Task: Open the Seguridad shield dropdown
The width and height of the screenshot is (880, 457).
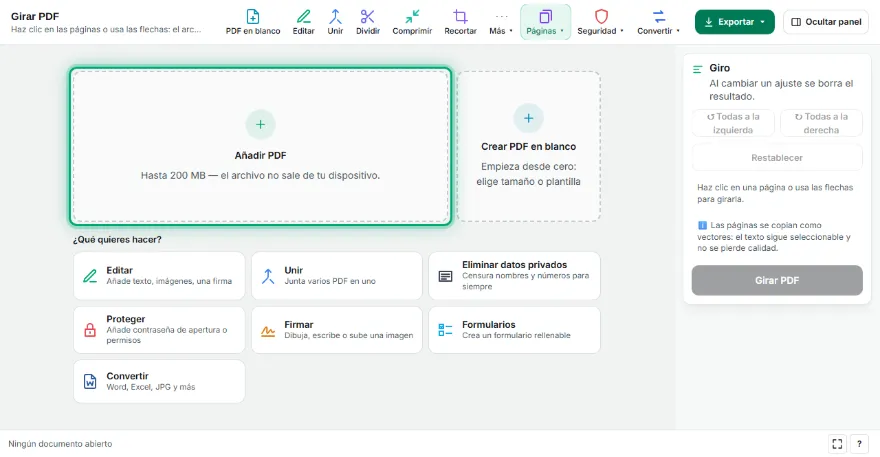Action: tap(601, 22)
